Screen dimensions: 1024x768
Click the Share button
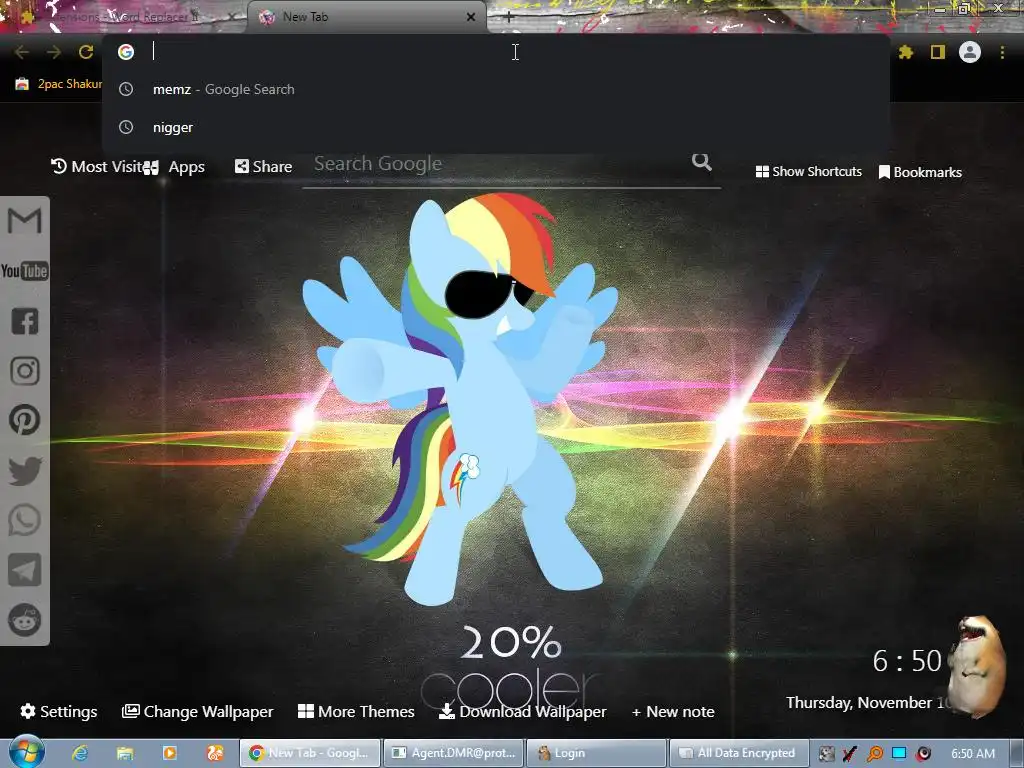pyautogui.click(x=263, y=167)
